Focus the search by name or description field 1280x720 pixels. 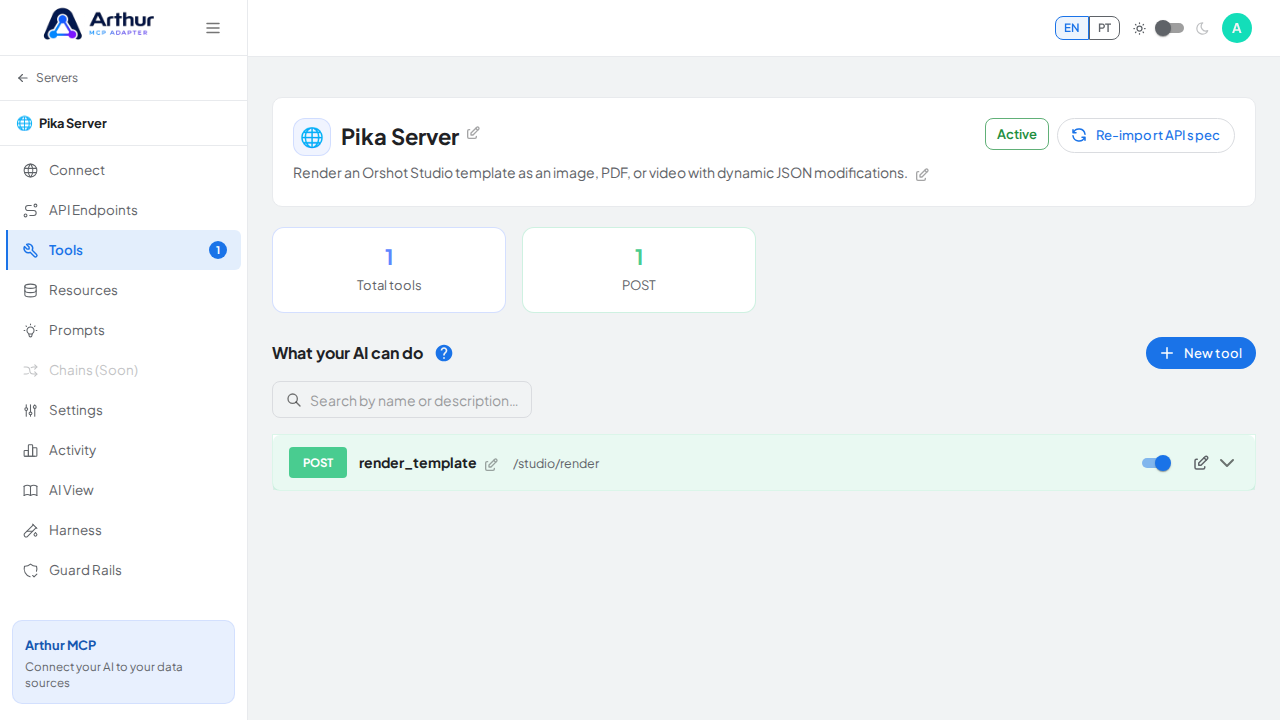click(x=402, y=400)
